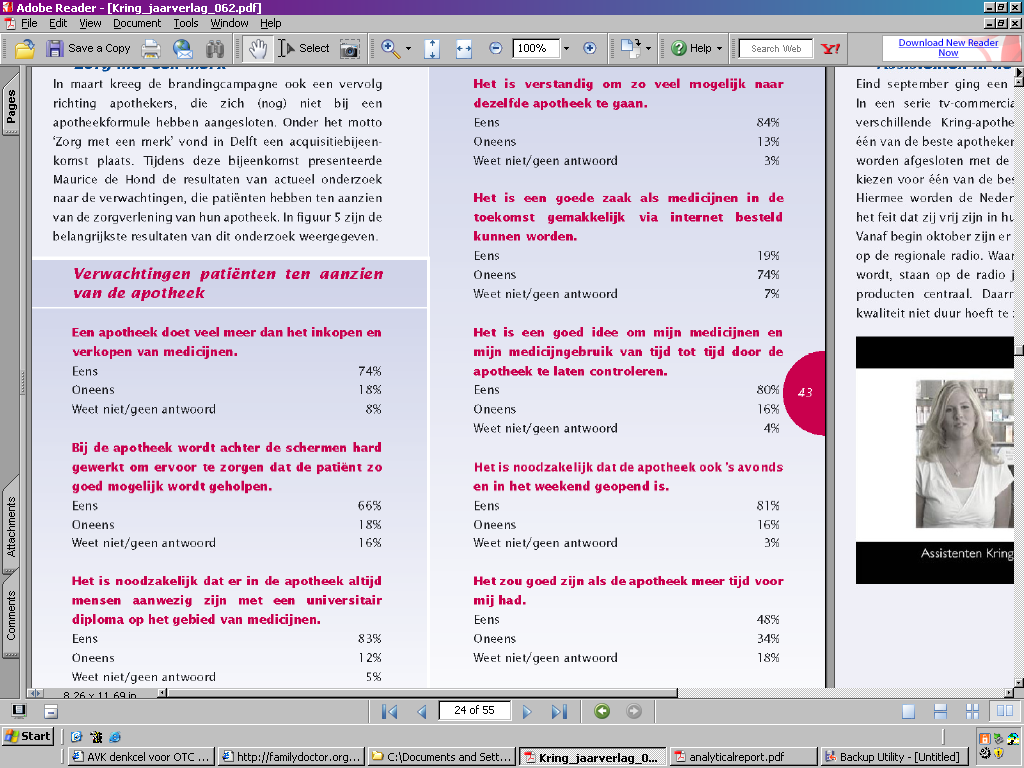Go to the previous page
Viewport: 1024px width, 768px height.
422,711
